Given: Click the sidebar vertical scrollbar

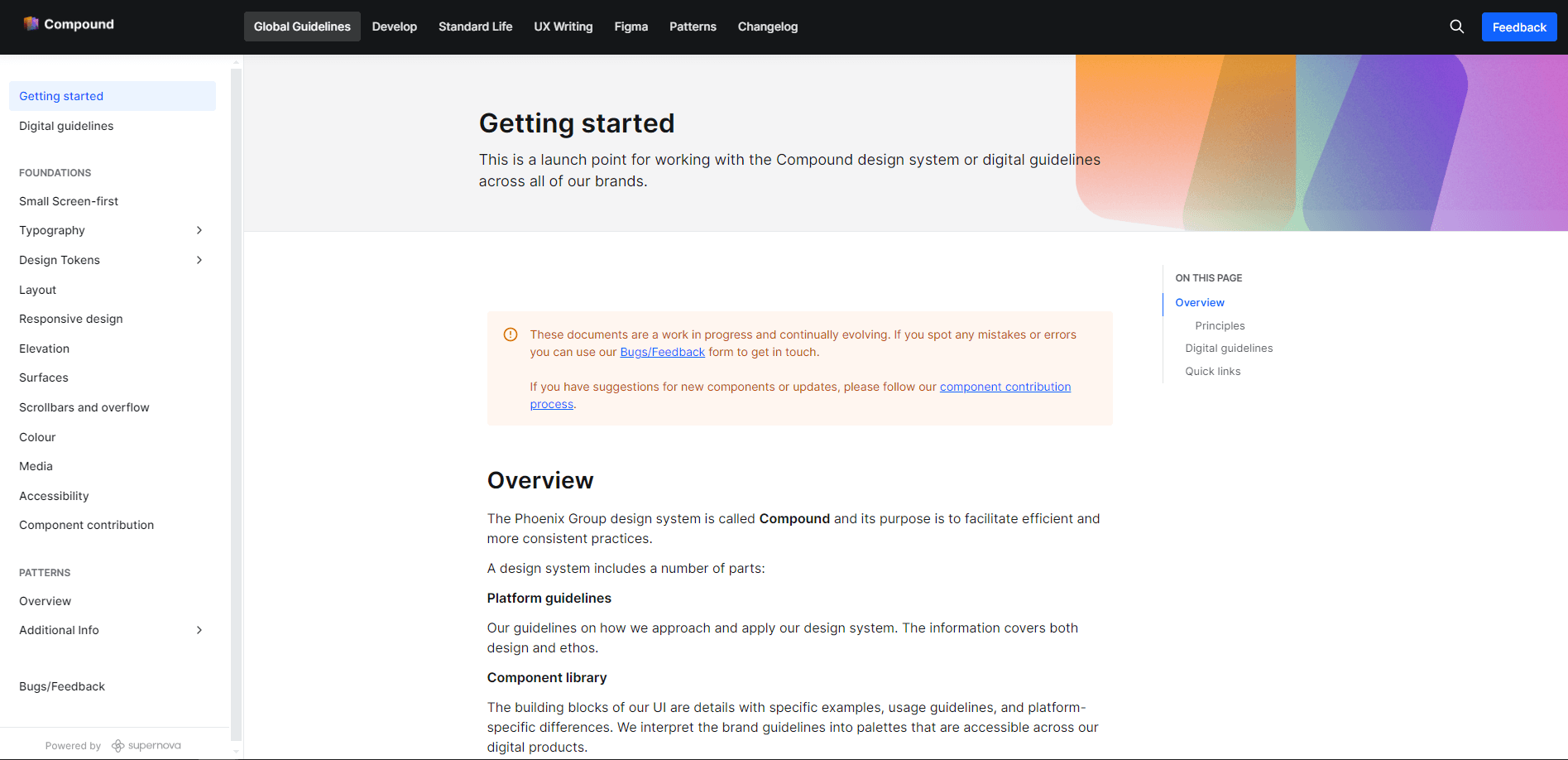Looking at the screenshot, I should point(236,397).
